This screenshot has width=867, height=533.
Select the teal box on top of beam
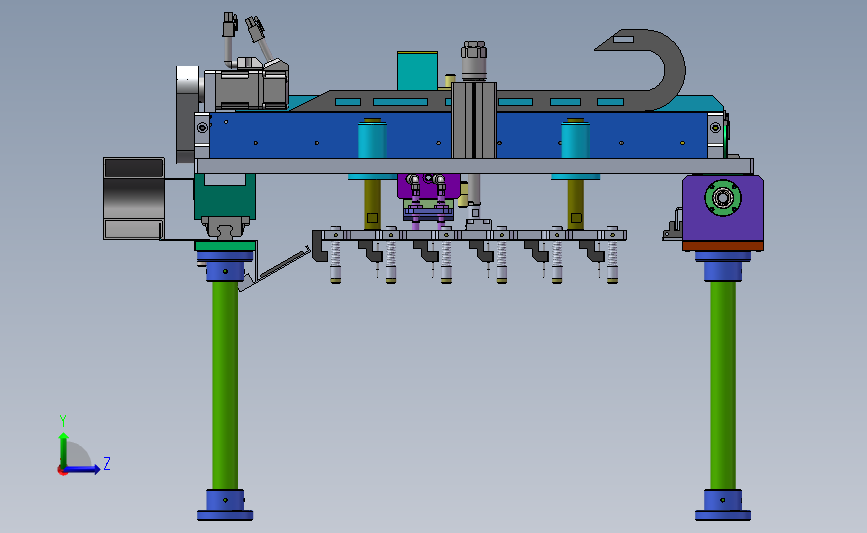417,71
